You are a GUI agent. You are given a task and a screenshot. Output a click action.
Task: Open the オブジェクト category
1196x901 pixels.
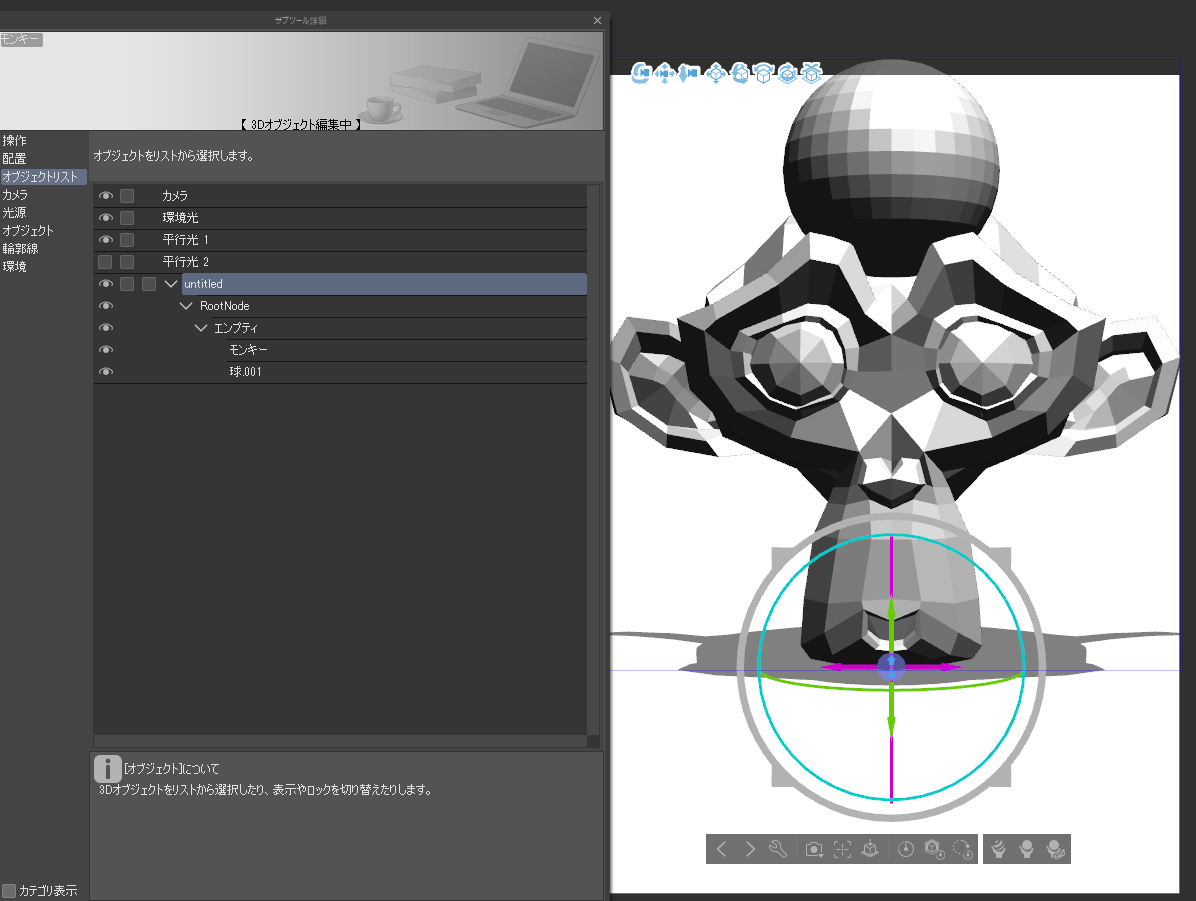tap(28, 230)
